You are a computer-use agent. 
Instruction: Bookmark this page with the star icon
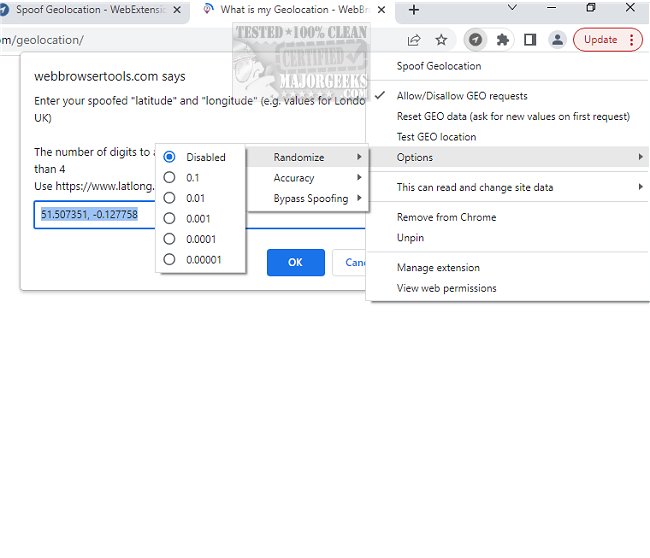coord(441,40)
